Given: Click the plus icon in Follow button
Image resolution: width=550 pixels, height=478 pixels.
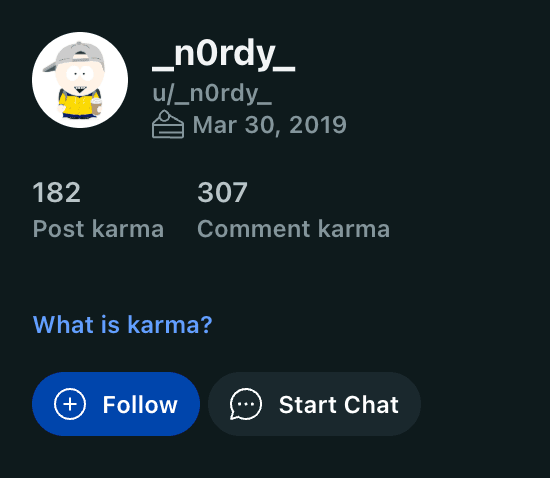Looking at the screenshot, I should coord(70,404).
